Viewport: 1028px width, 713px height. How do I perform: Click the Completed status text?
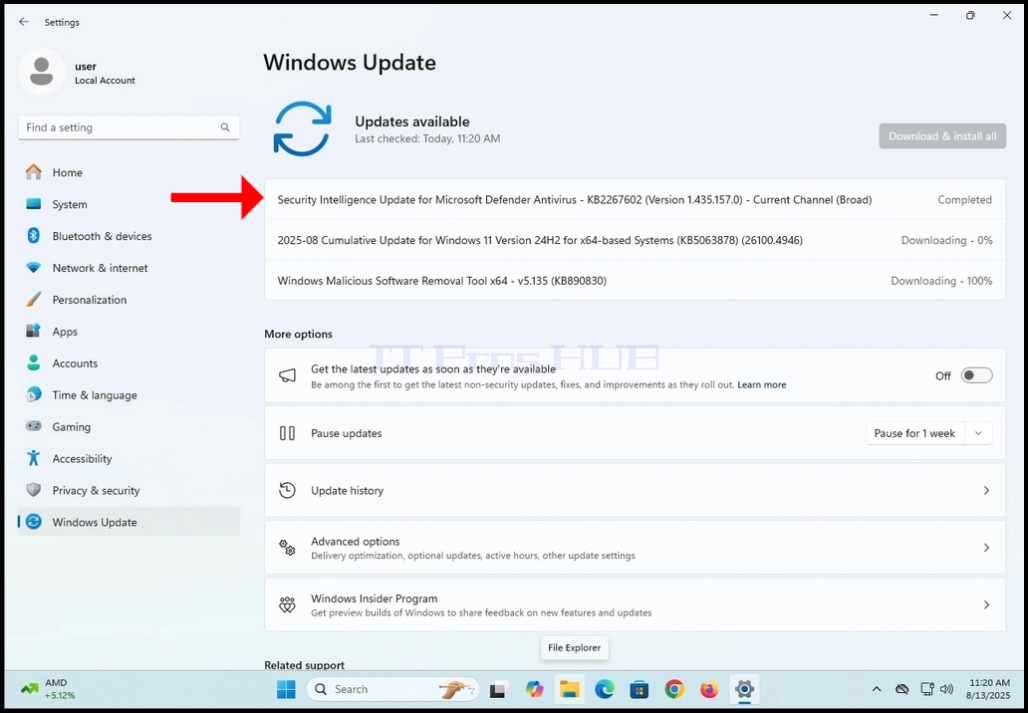coord(964,200)
